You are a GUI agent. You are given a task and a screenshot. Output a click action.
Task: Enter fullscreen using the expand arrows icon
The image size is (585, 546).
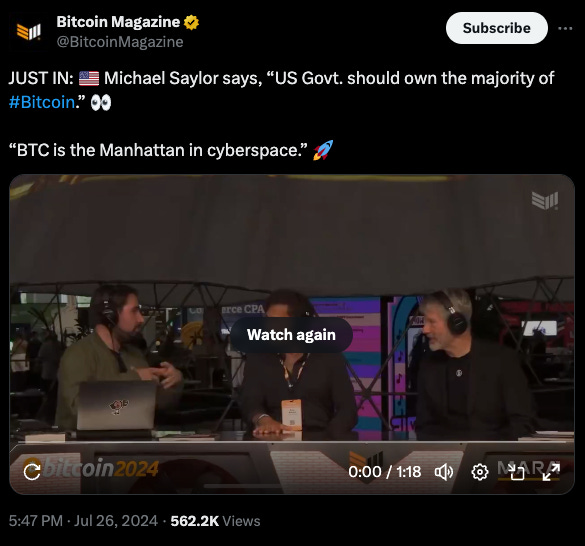[551, 472]
